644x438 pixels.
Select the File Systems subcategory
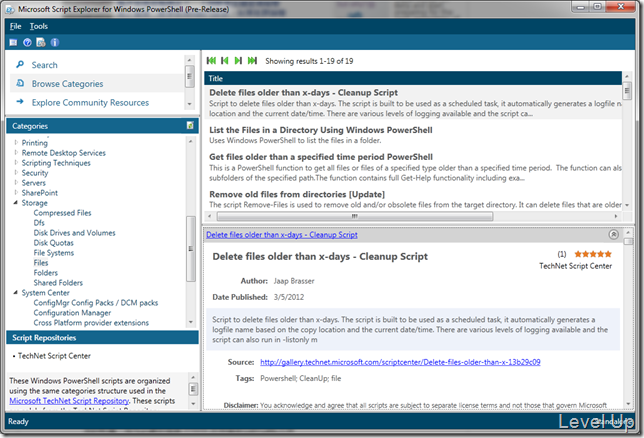[x=54, y=253]
